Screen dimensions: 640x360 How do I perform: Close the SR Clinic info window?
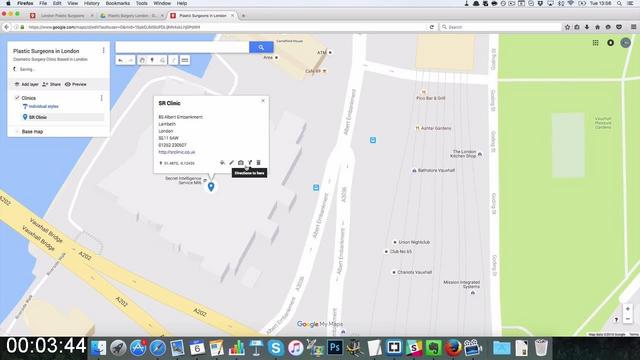[x=263, y=100]
